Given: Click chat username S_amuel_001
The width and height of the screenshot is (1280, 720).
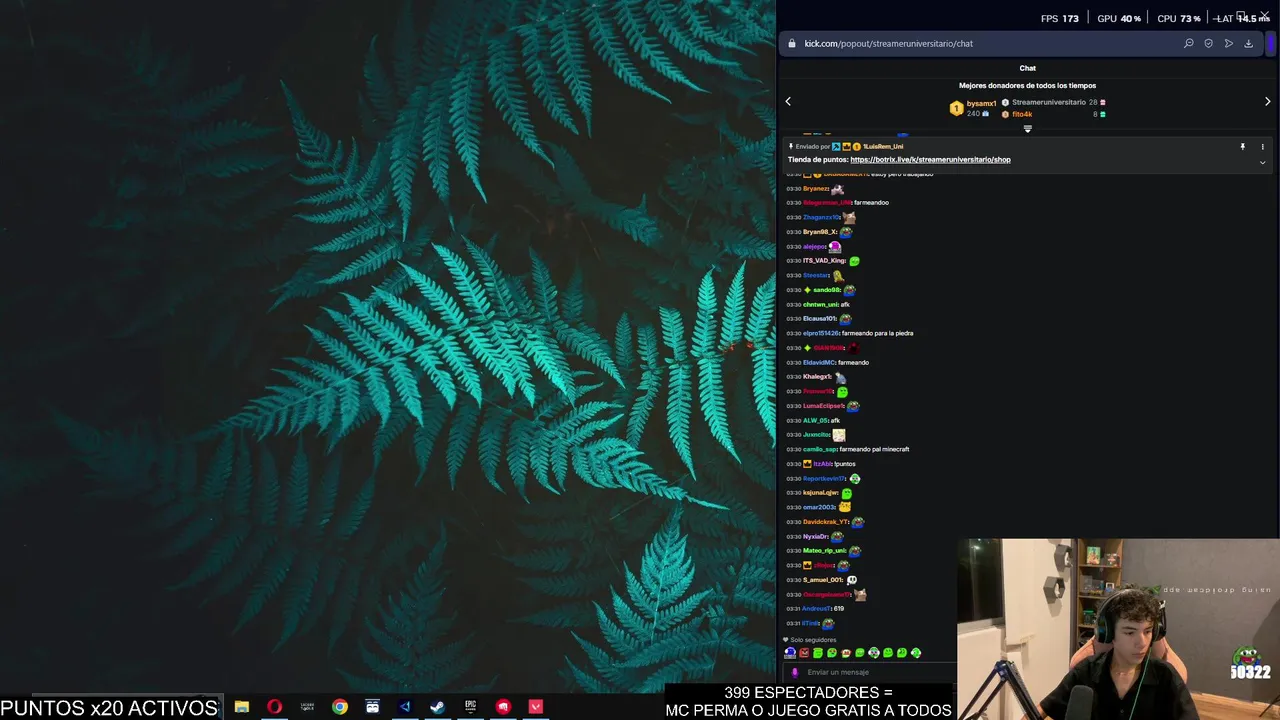Looking at the screenshot, I should click(823, 580).
